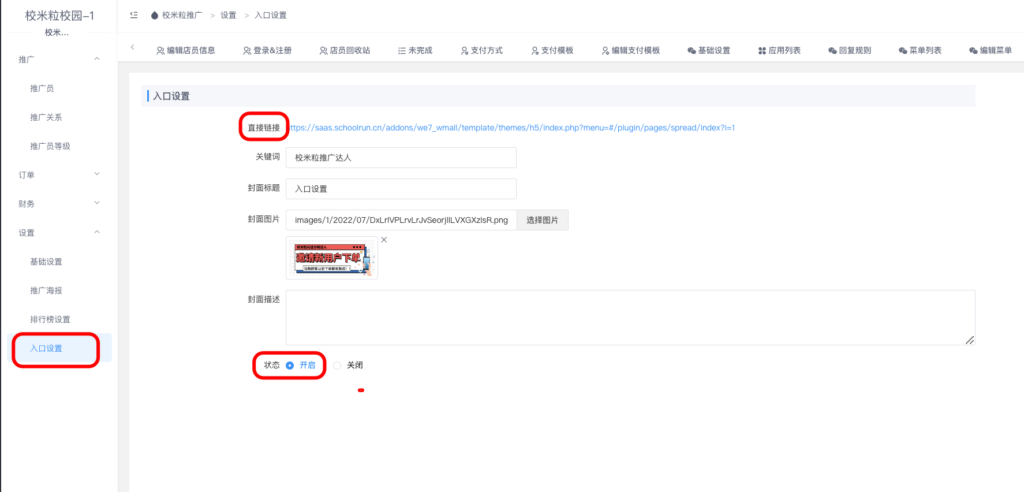Click inside the 封面描述 text area
Image resolution: width=1024 pixels, height=492 pixels.
(x=630, y=318)
